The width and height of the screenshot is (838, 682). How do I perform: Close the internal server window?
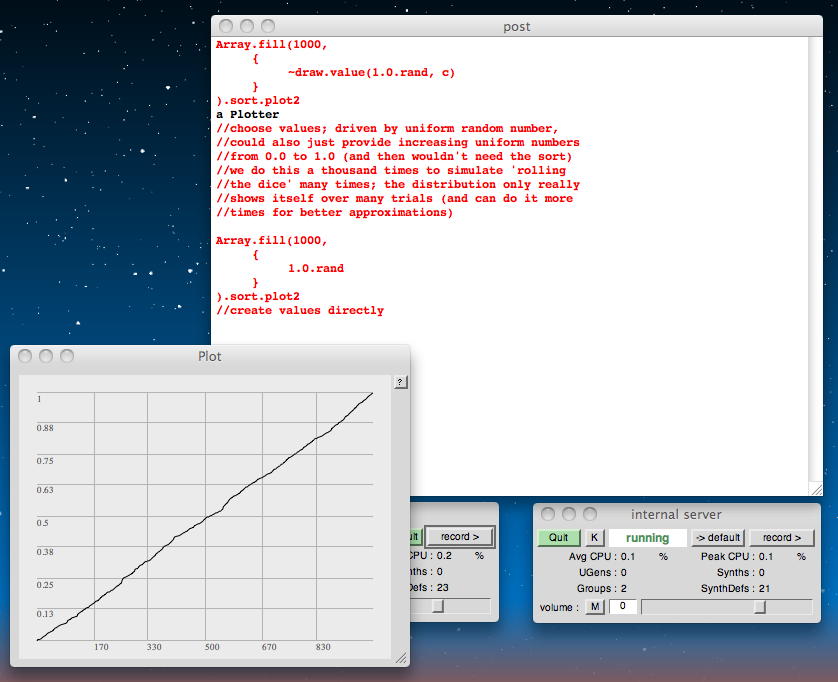click(548, 514)
